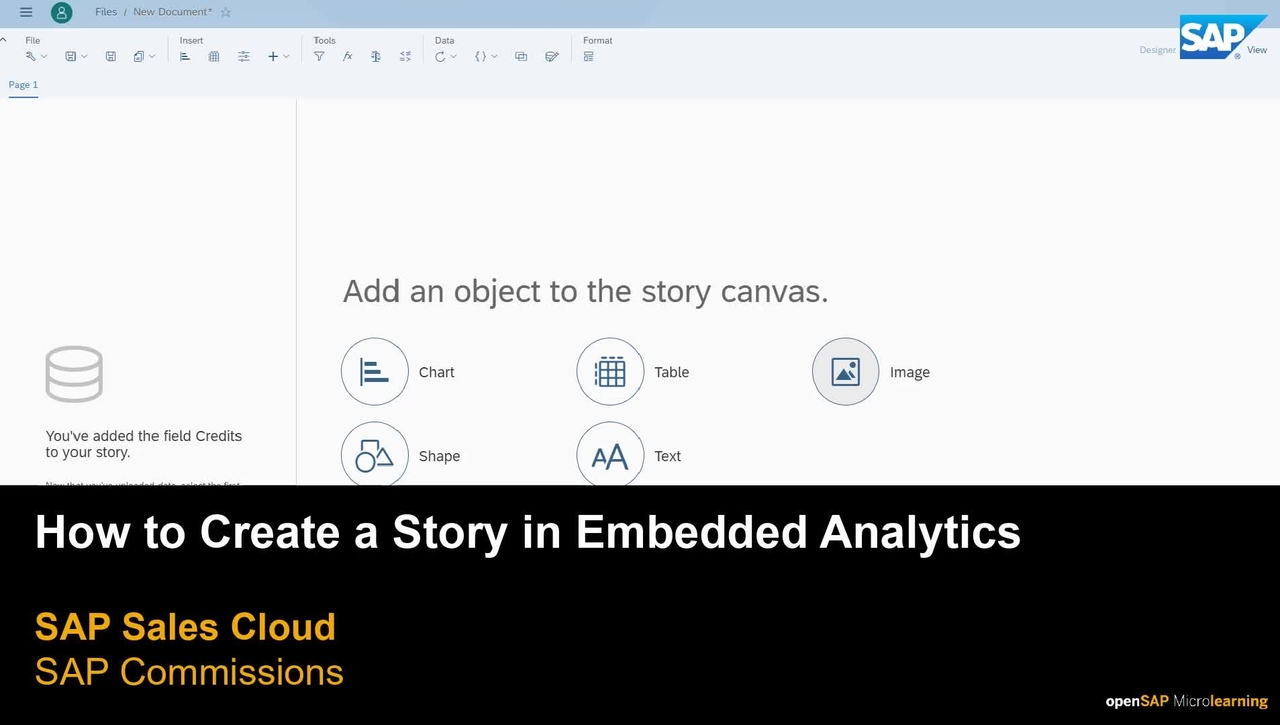Click the Insert toolbar group label
Image resolution: width=1280 pixels, height=725 pixels.
pos(192,41)
